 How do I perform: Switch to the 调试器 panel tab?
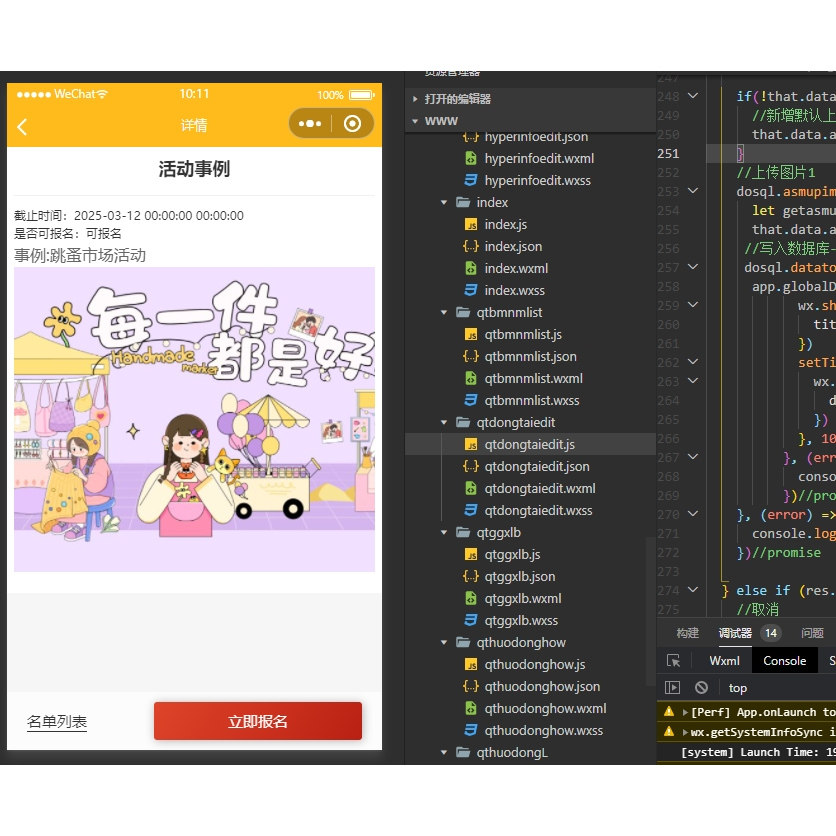coord(735,633)
